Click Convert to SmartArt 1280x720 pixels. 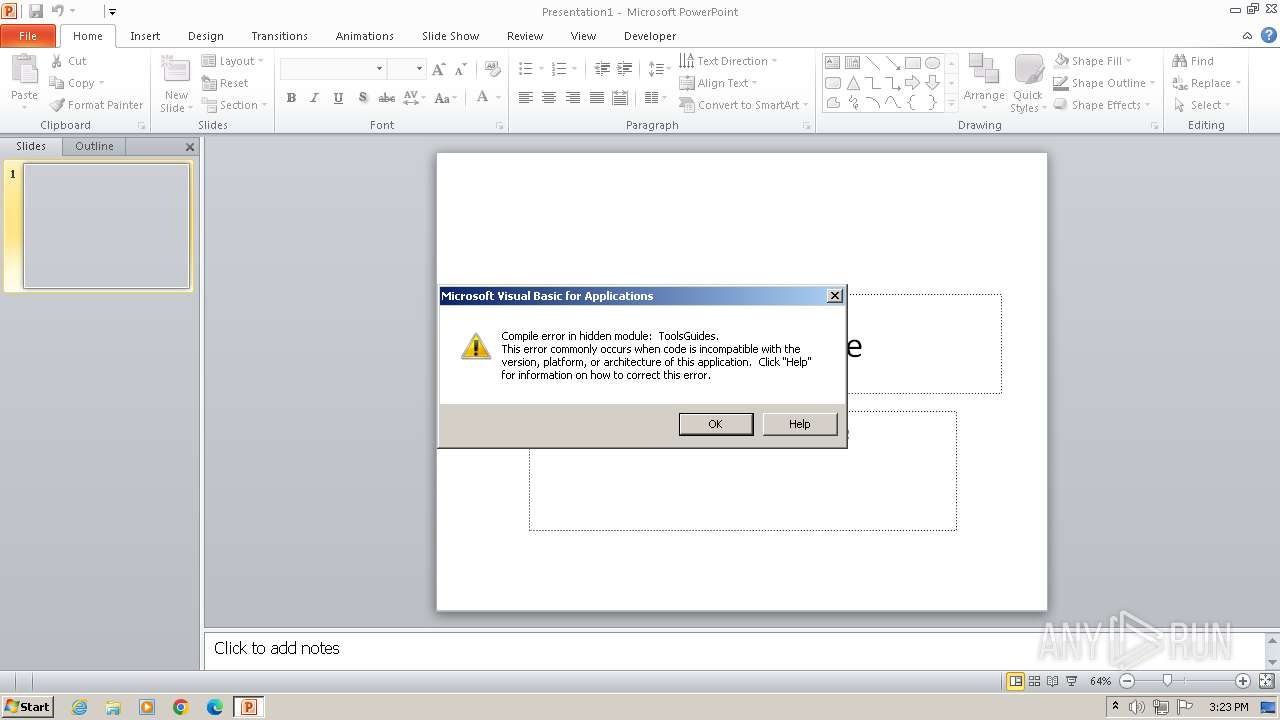pos(744,105)
